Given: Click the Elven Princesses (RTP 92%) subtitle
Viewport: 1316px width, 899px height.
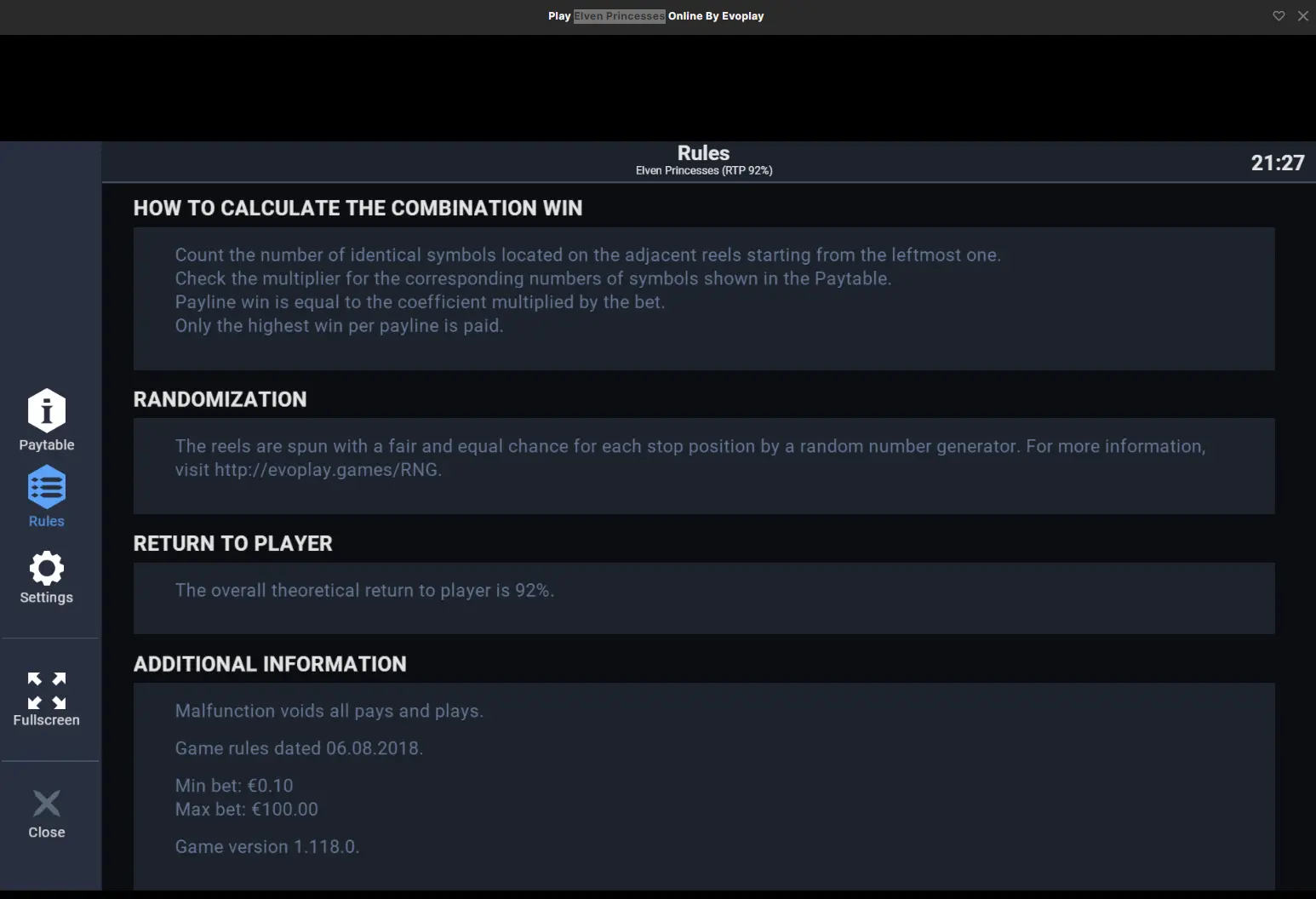Looking at the screenshot, I should pos(704,171).
